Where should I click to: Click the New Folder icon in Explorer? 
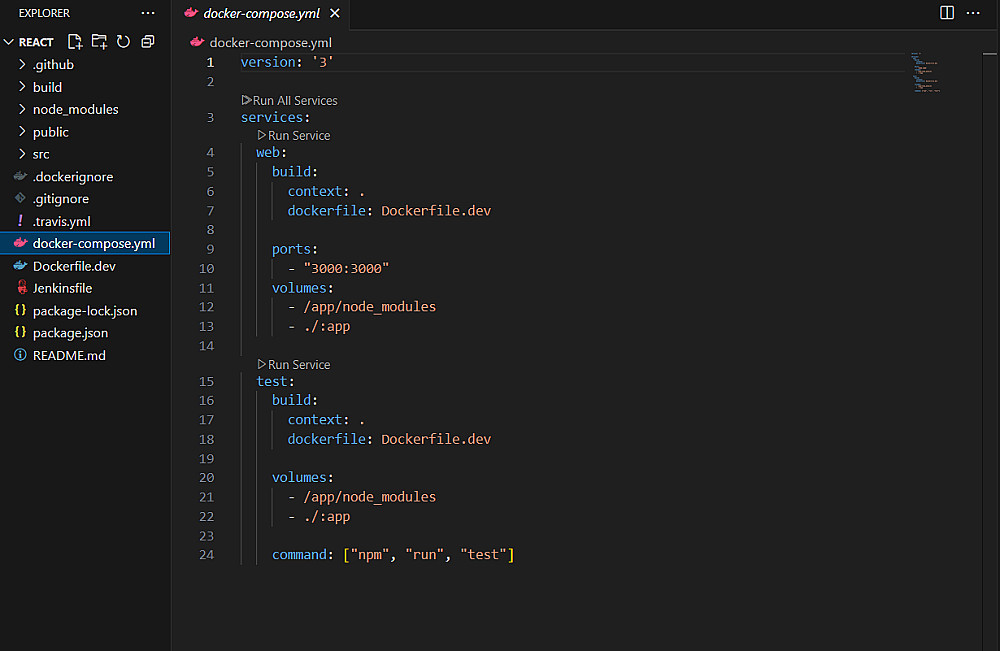click(x=99, y=42)
